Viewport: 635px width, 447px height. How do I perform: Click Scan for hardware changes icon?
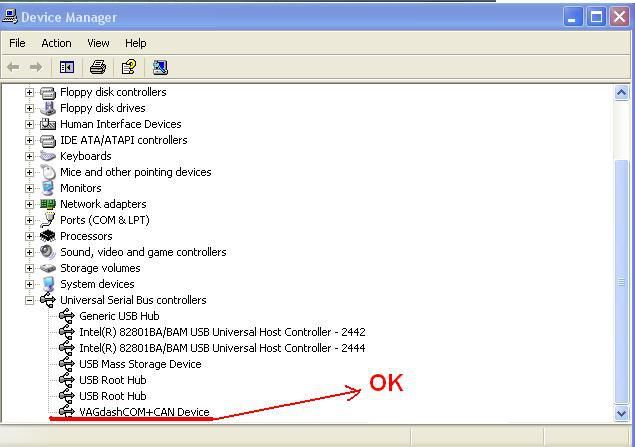160,67
